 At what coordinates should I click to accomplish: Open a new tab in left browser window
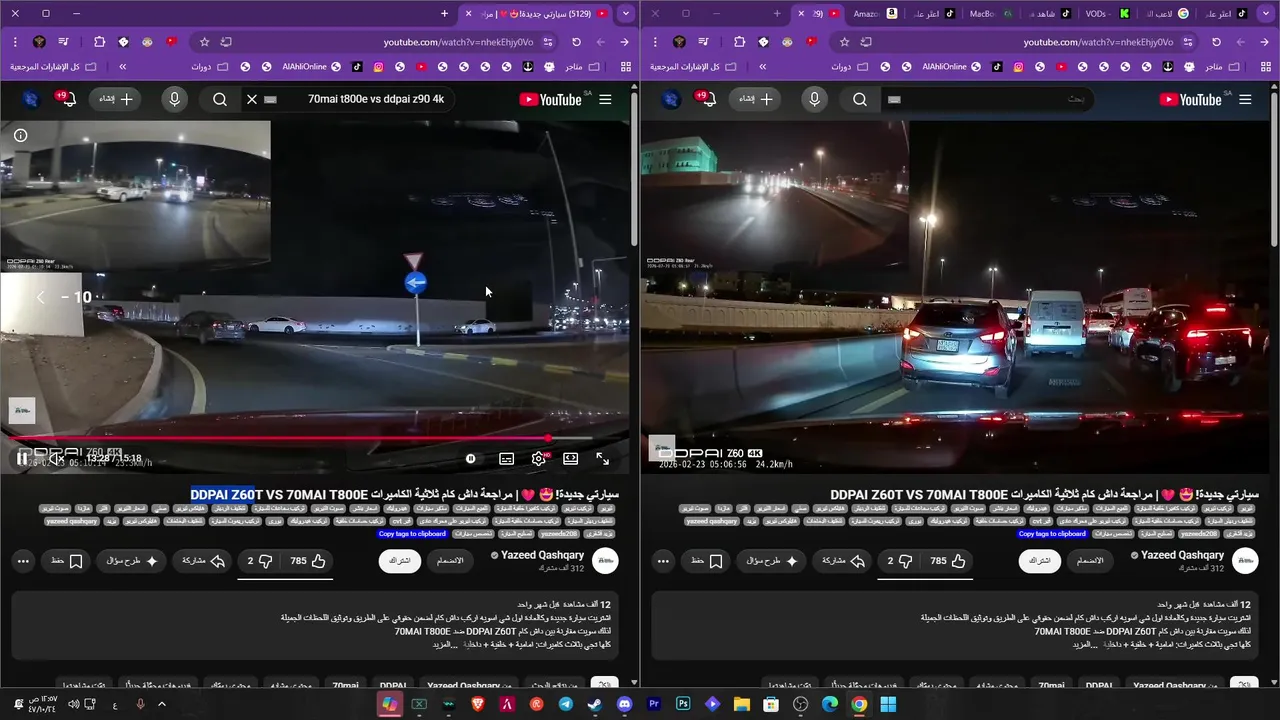coord(445,14)
